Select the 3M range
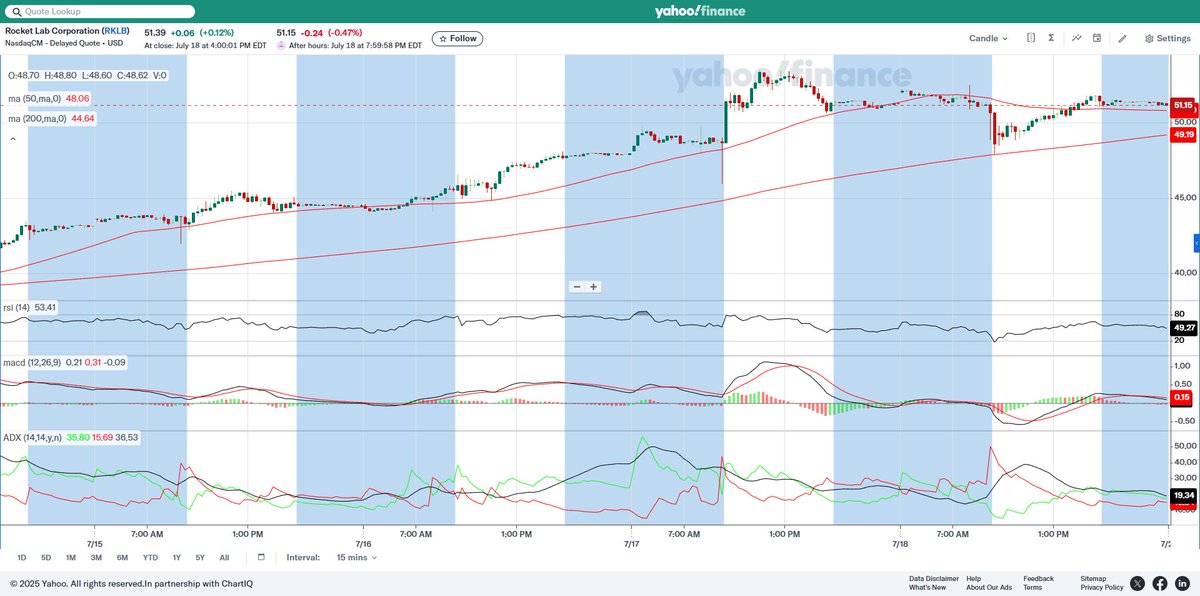 point(96,557)
